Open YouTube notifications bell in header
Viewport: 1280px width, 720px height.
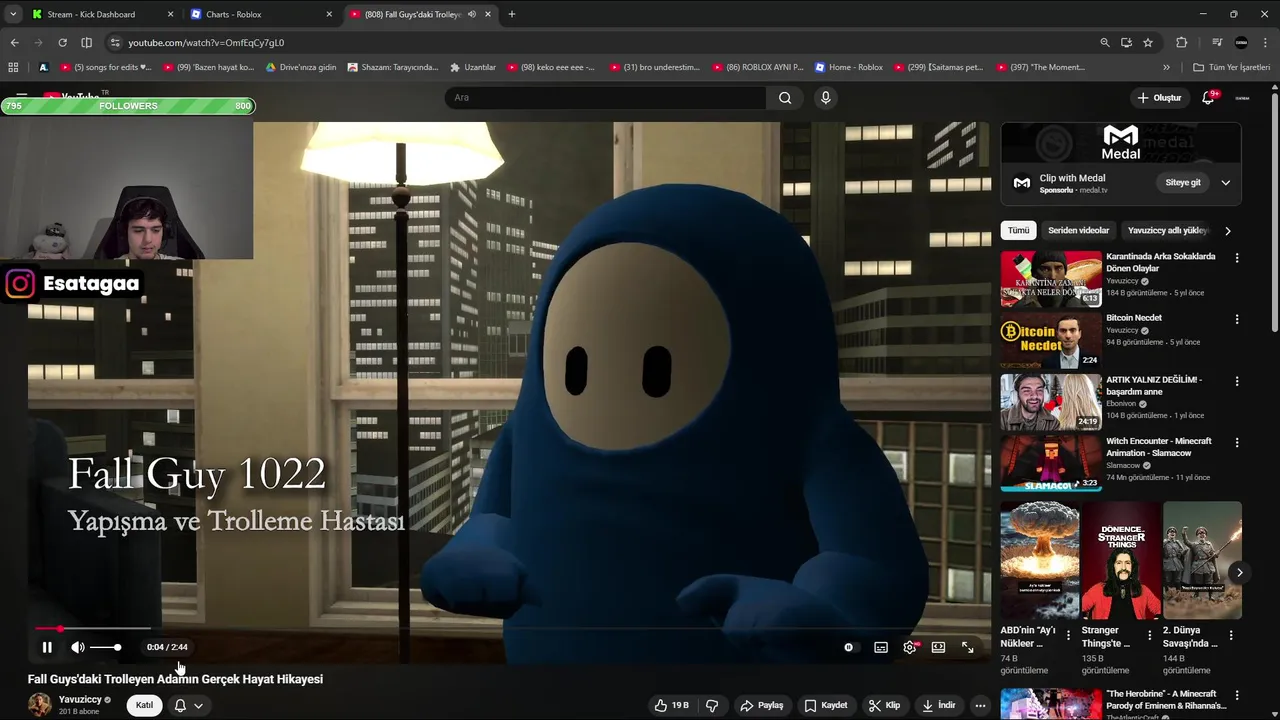1208,97
